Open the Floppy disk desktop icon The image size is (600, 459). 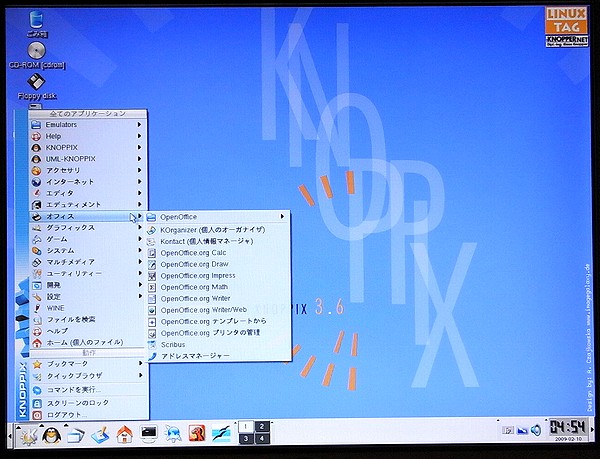37,81
